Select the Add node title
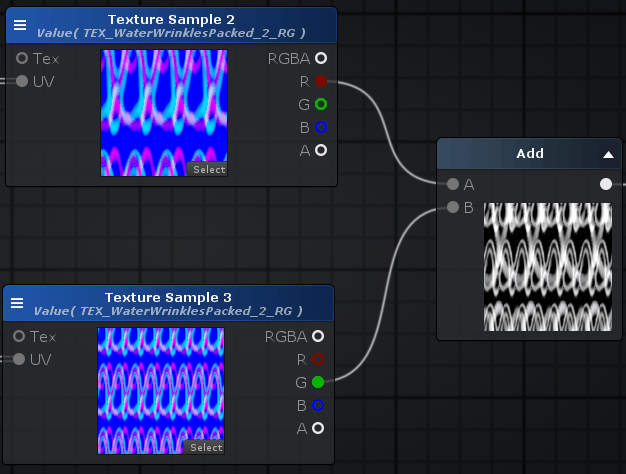 (x=530, y=153)
